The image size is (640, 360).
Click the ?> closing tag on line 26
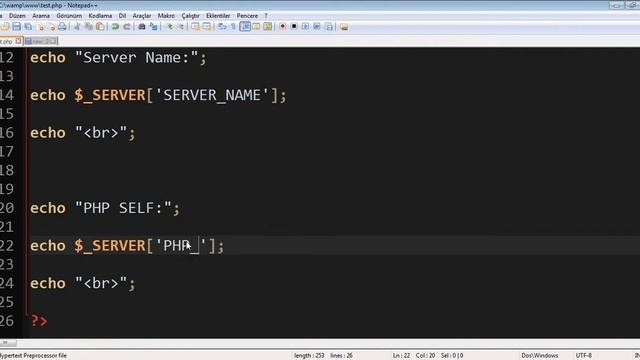click(x=39, y=321)
